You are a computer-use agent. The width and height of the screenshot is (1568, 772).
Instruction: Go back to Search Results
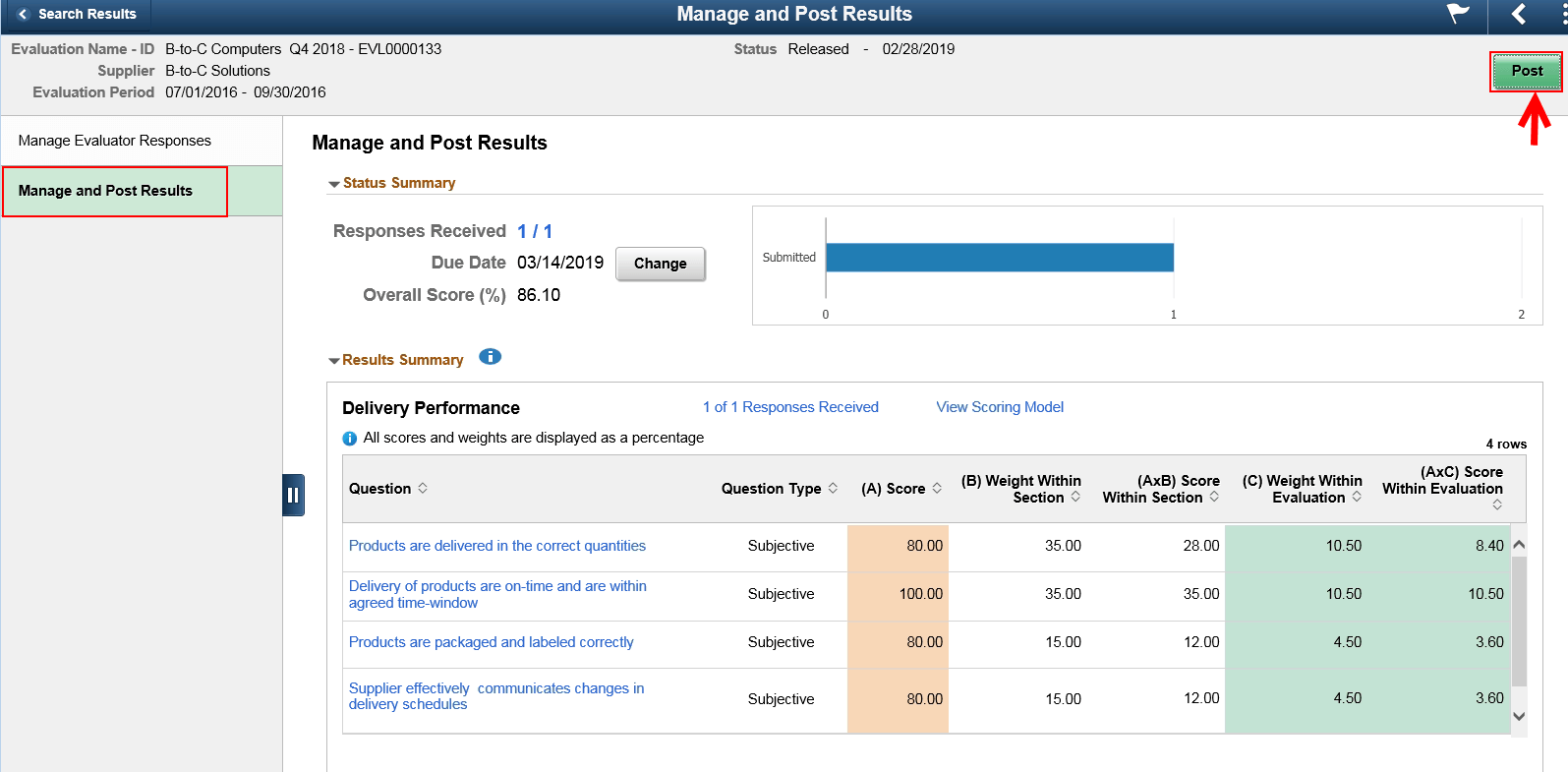click(76, 14)
